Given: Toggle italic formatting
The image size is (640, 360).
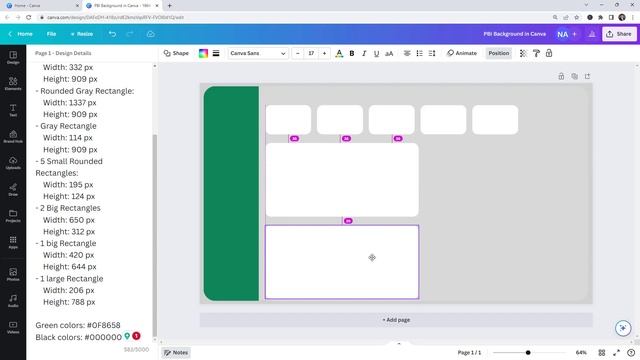Looking at the screenshot, I should click(x=364, y=53).
